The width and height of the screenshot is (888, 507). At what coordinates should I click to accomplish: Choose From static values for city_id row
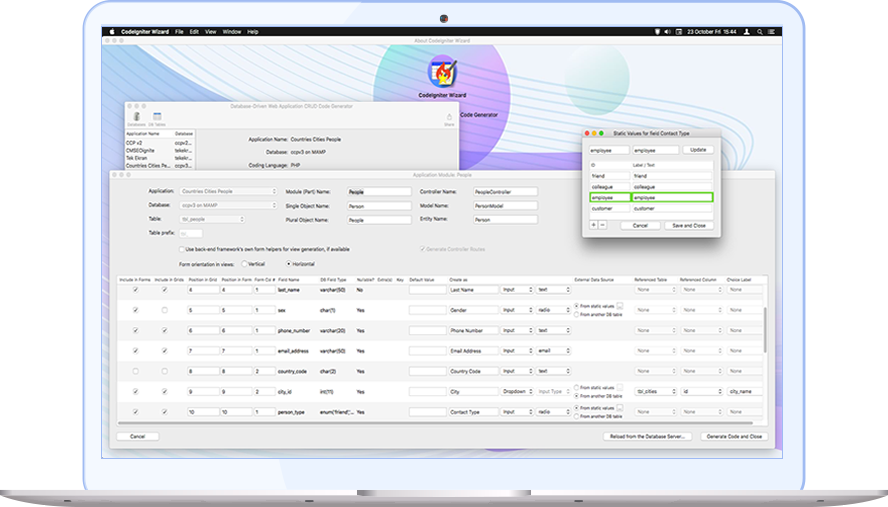[x=577, y=387]
